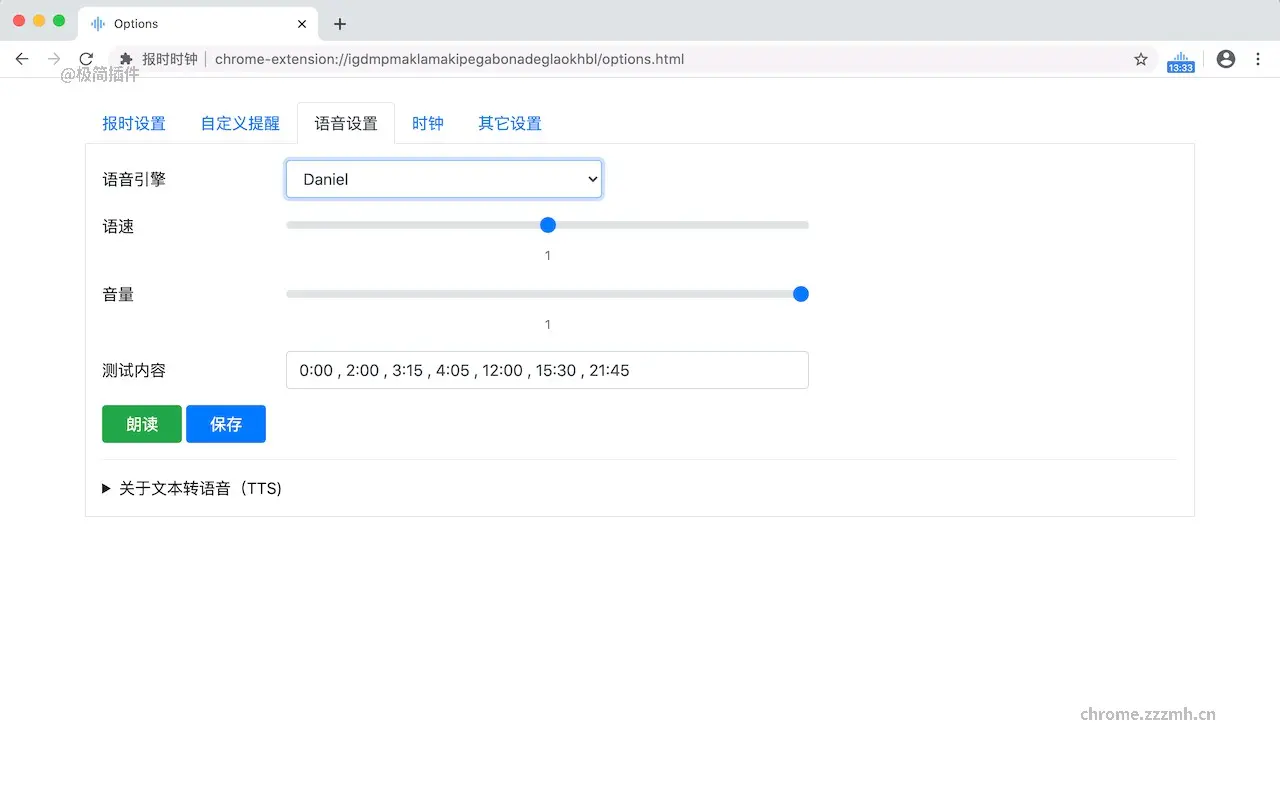Switch to the 报时设置 tab
The height and width of the screenshot is (800, 1280).
tap(134, 122)
